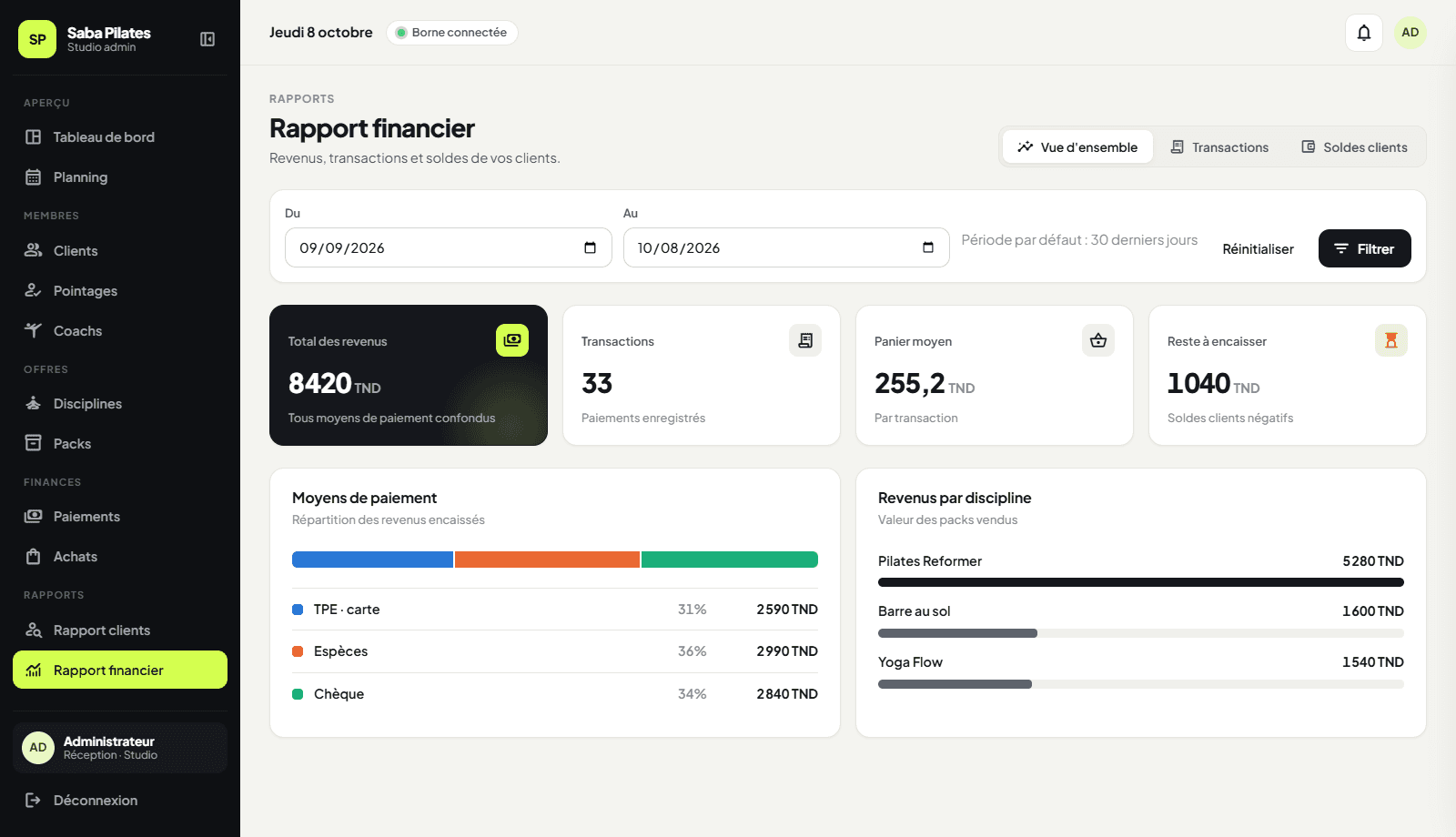Click the orange Espèces bar segment
Viewport: 1456px width, 837px height.
pos(547,560)
